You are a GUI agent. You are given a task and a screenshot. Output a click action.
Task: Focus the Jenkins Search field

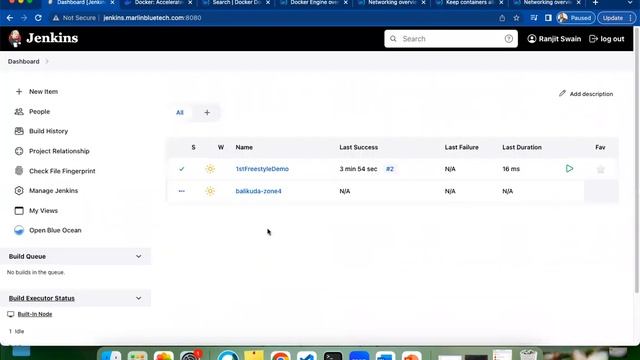pos(451,39)
